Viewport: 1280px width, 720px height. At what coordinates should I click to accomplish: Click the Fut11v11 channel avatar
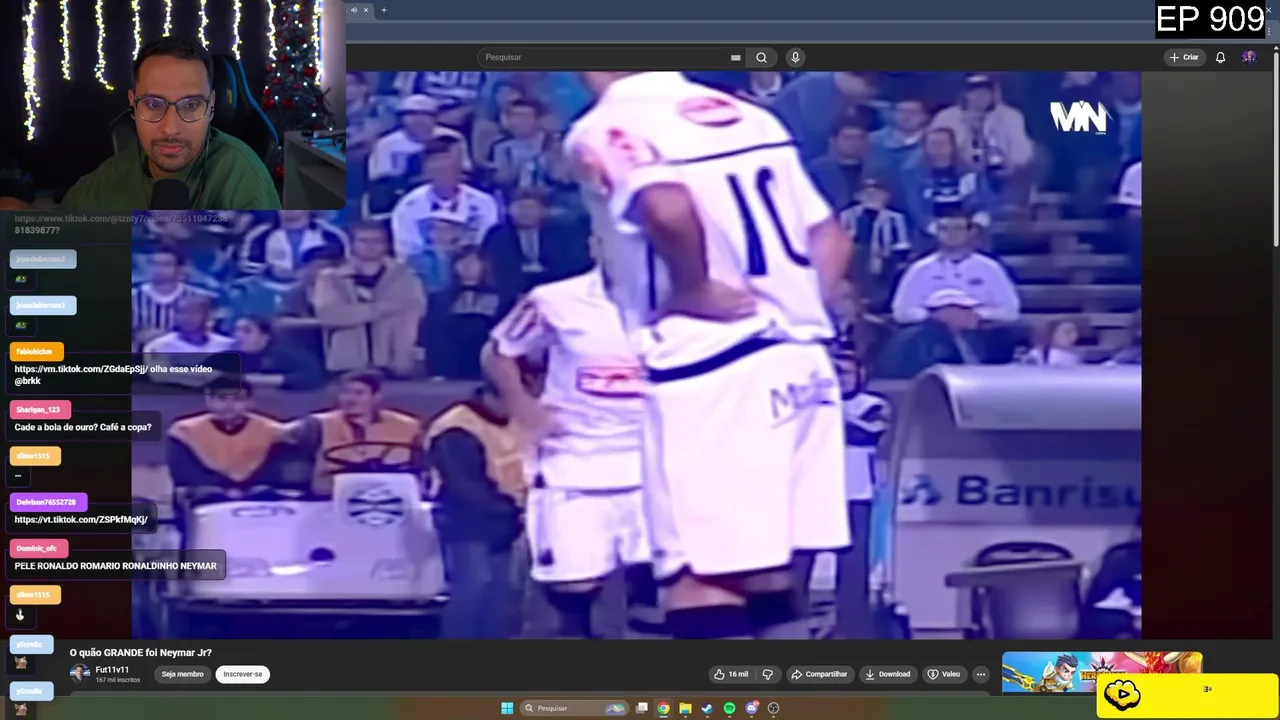tap(79, 673)
